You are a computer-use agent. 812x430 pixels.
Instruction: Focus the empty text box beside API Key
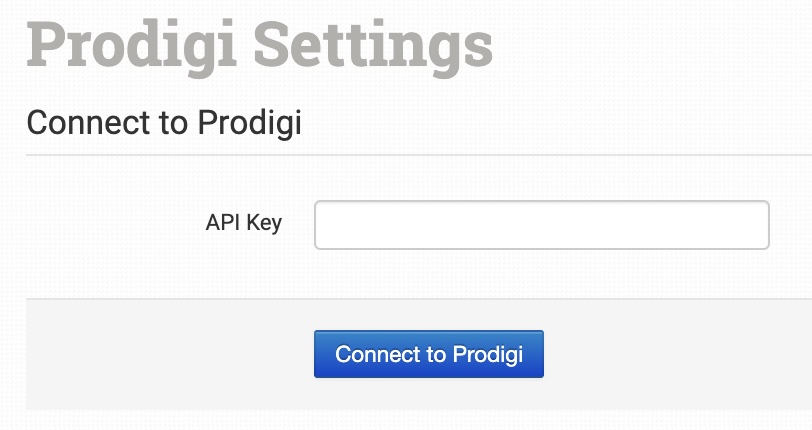[x=541, y=225]
